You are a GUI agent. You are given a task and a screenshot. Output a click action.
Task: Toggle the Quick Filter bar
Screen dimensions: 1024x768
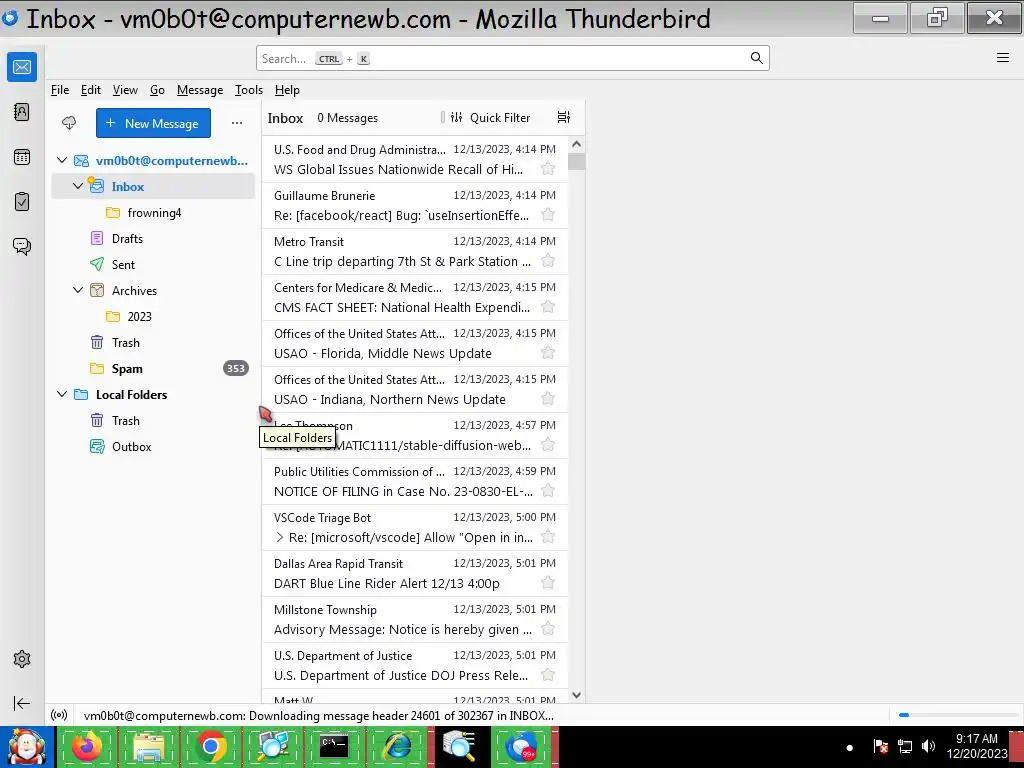tap(490, 118)
